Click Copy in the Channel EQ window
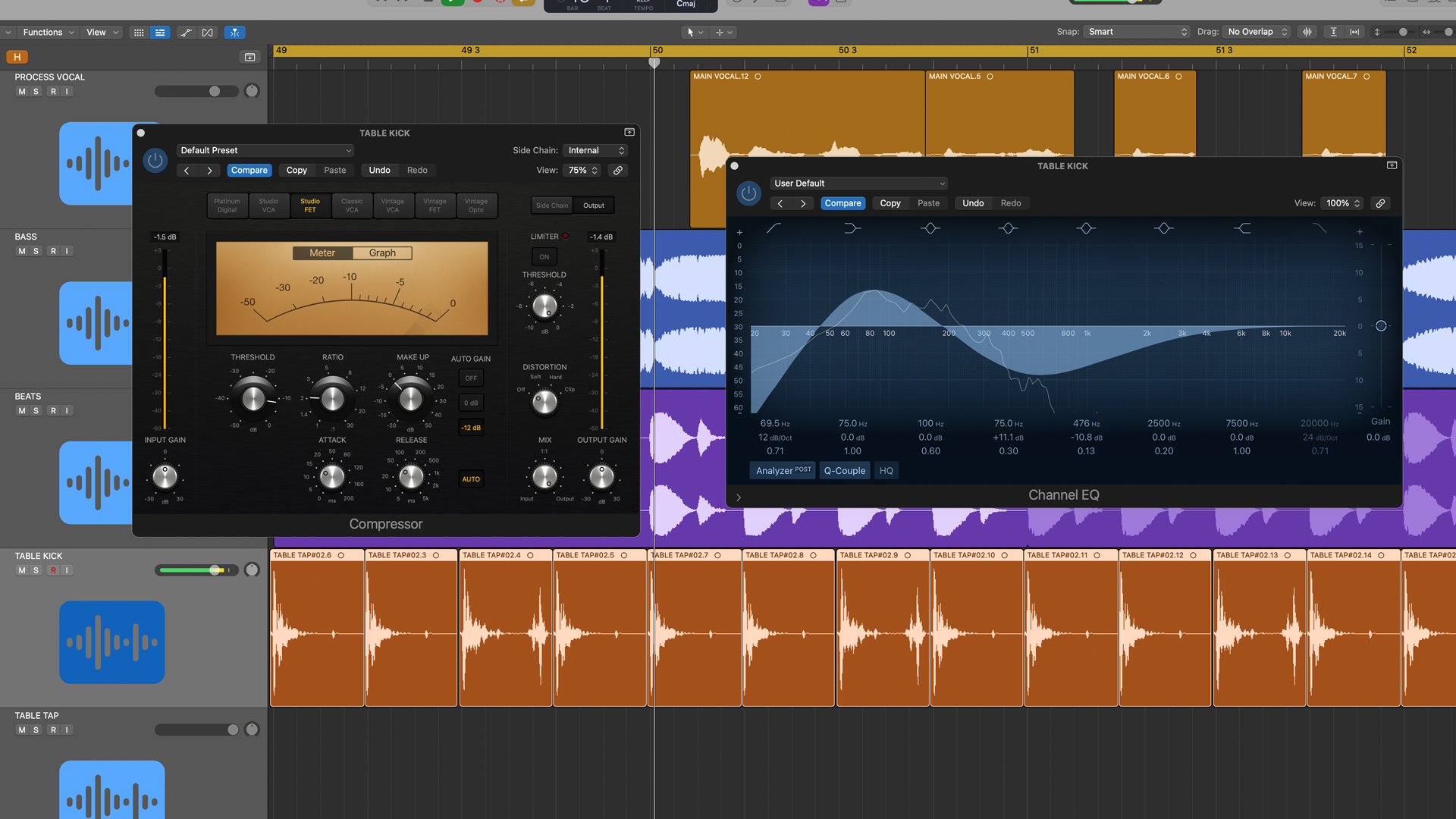Viewport: 1456px width, 819px height. point(890,203)
